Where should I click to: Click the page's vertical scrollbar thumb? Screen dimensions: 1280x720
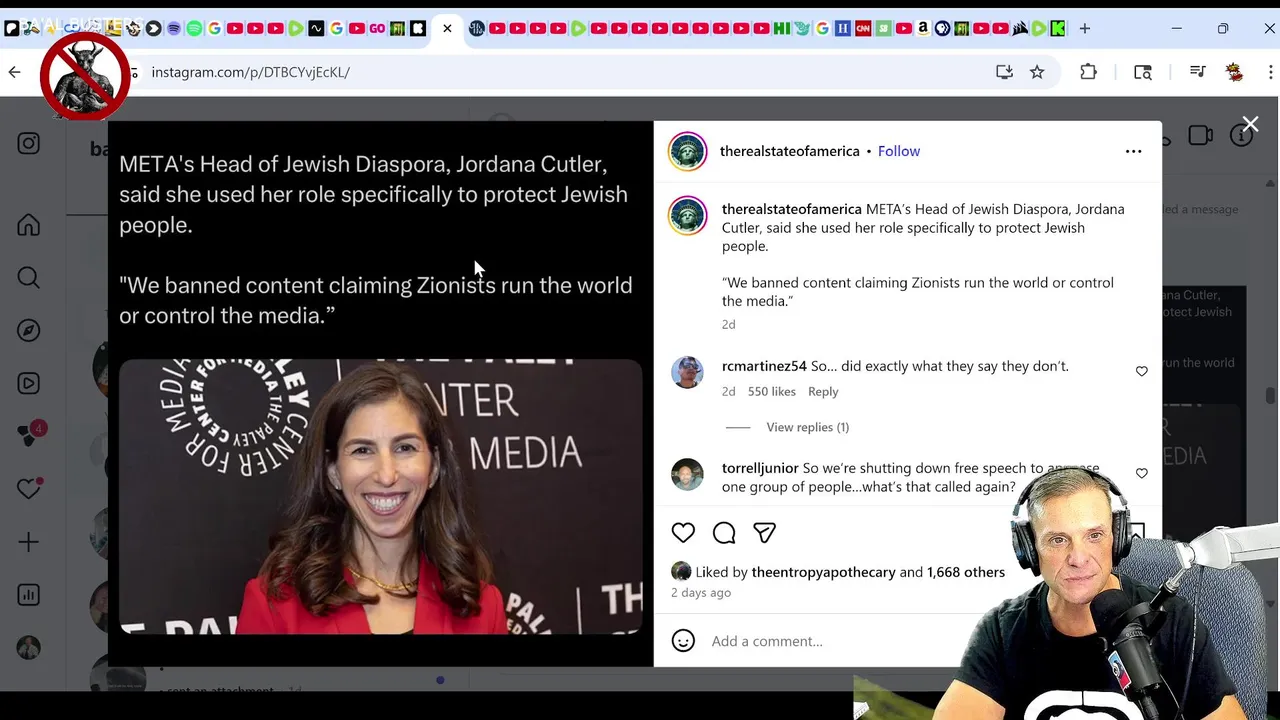[1271, 396]
